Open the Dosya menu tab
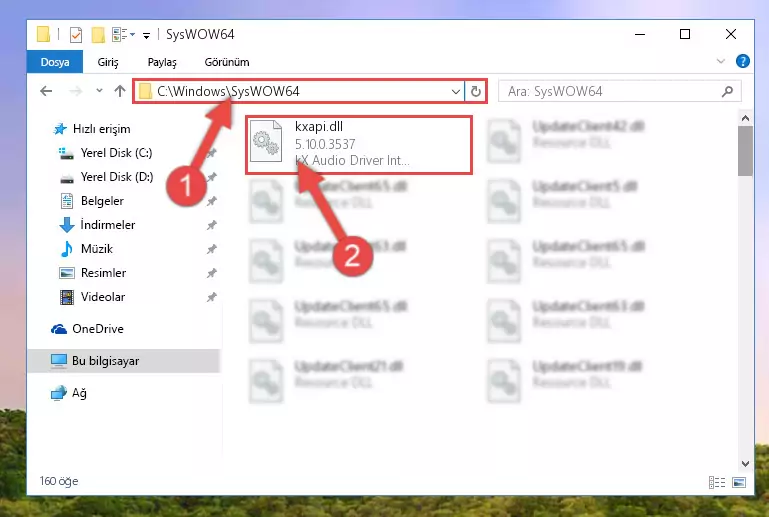Screen dimensions: 769x517 click(x=55, y=62)
